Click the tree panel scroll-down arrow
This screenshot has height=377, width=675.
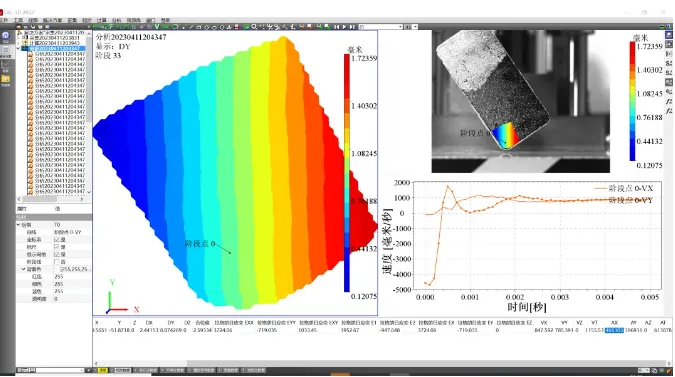(x=89, y=192)
